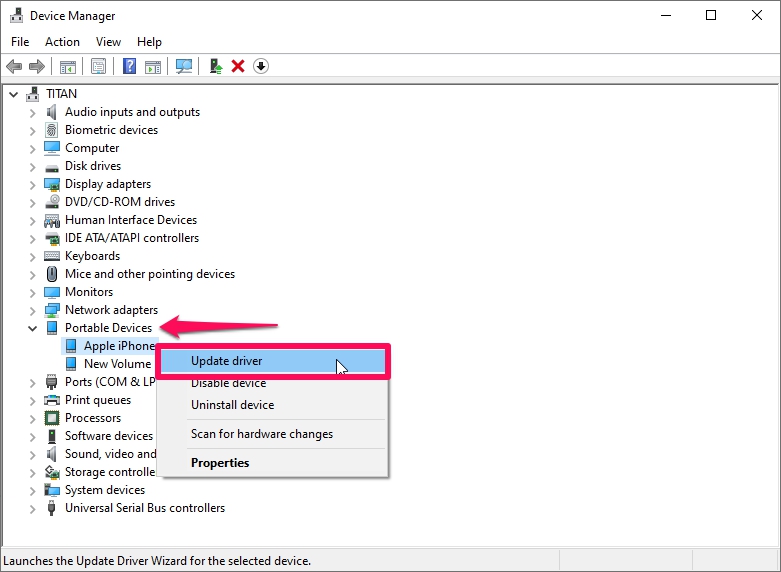The width and height of the screenshot is (781, 572).
Task: Select the Network adapters label
Action: (112, 310)
